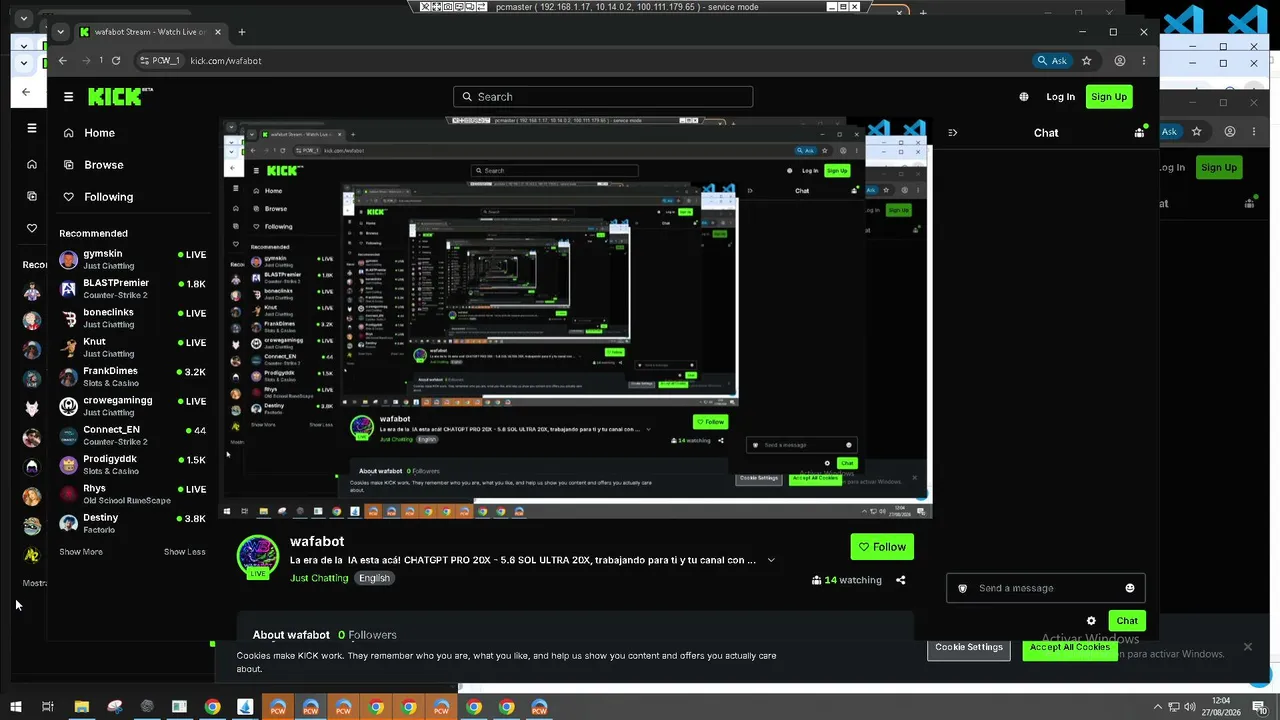The width and height of the screenshot is (1280, 720).
Task: Click the taskbar clock showing 12:04
Action: 1221,707
